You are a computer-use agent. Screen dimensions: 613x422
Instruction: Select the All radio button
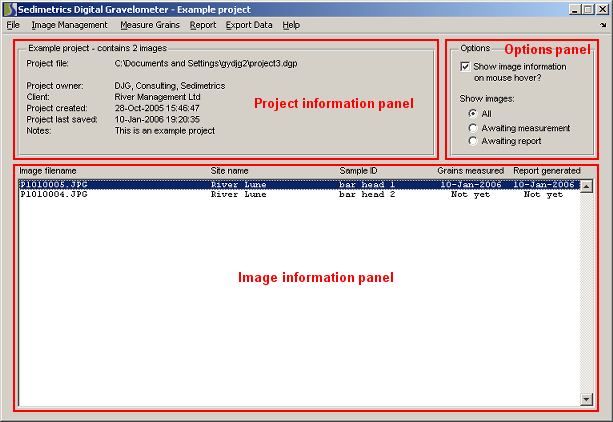click(x=473, y=113)
